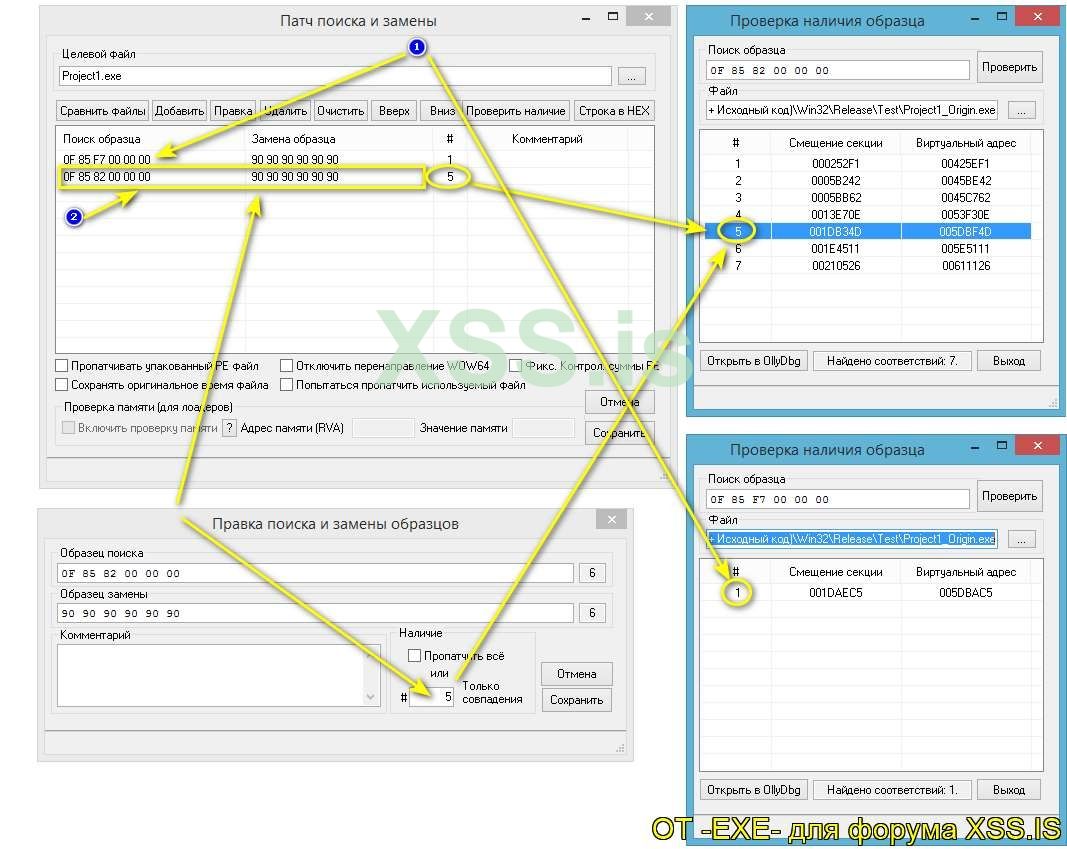Click pattern field containing 0F 85 82 in top check window
This screenshot has height=849, width=1067.
click(x=838, y=70)
